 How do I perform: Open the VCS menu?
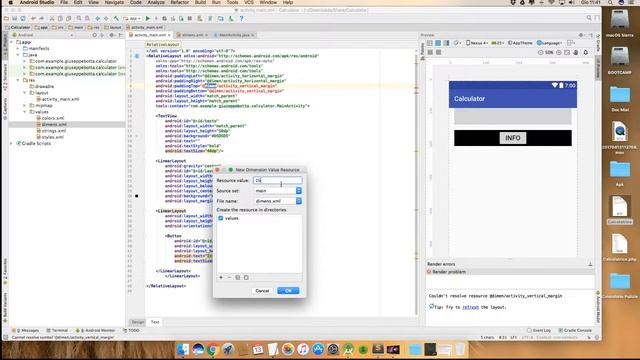(249, 2)
